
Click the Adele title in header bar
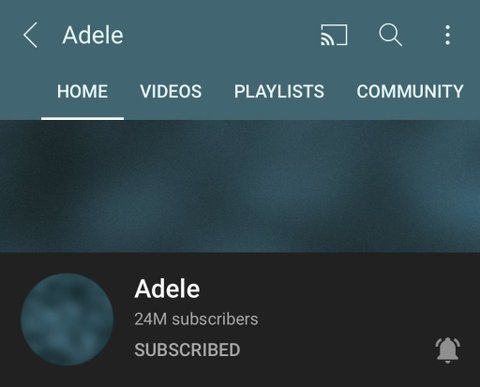[x=93, y=35]
